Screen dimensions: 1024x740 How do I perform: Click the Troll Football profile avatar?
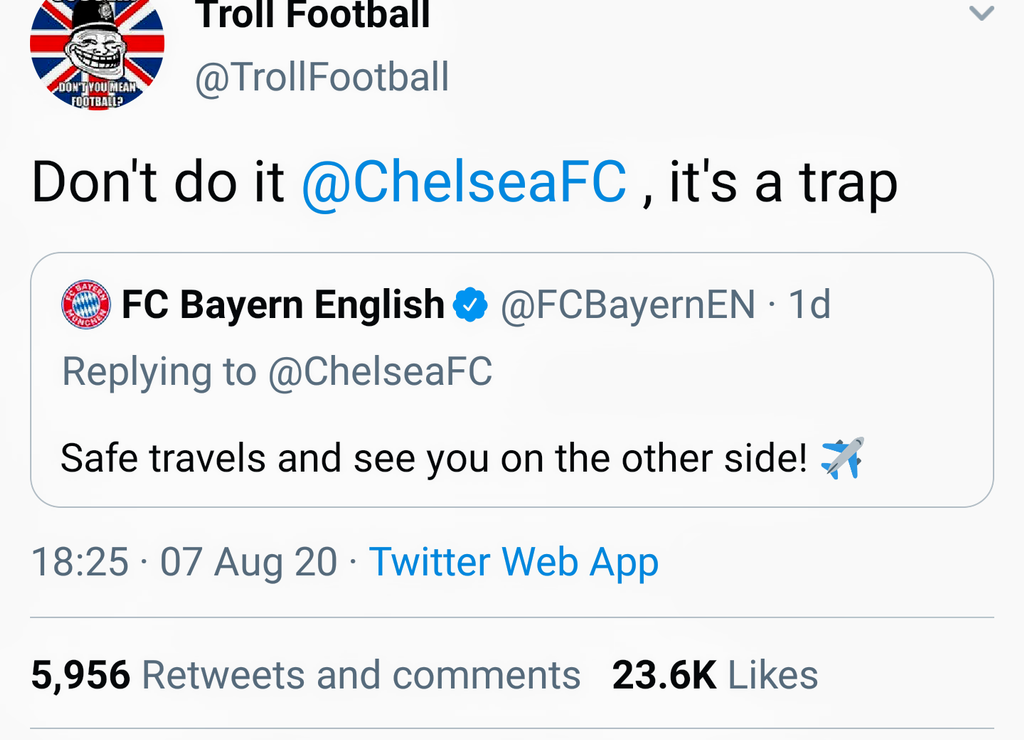click(97, 52)
